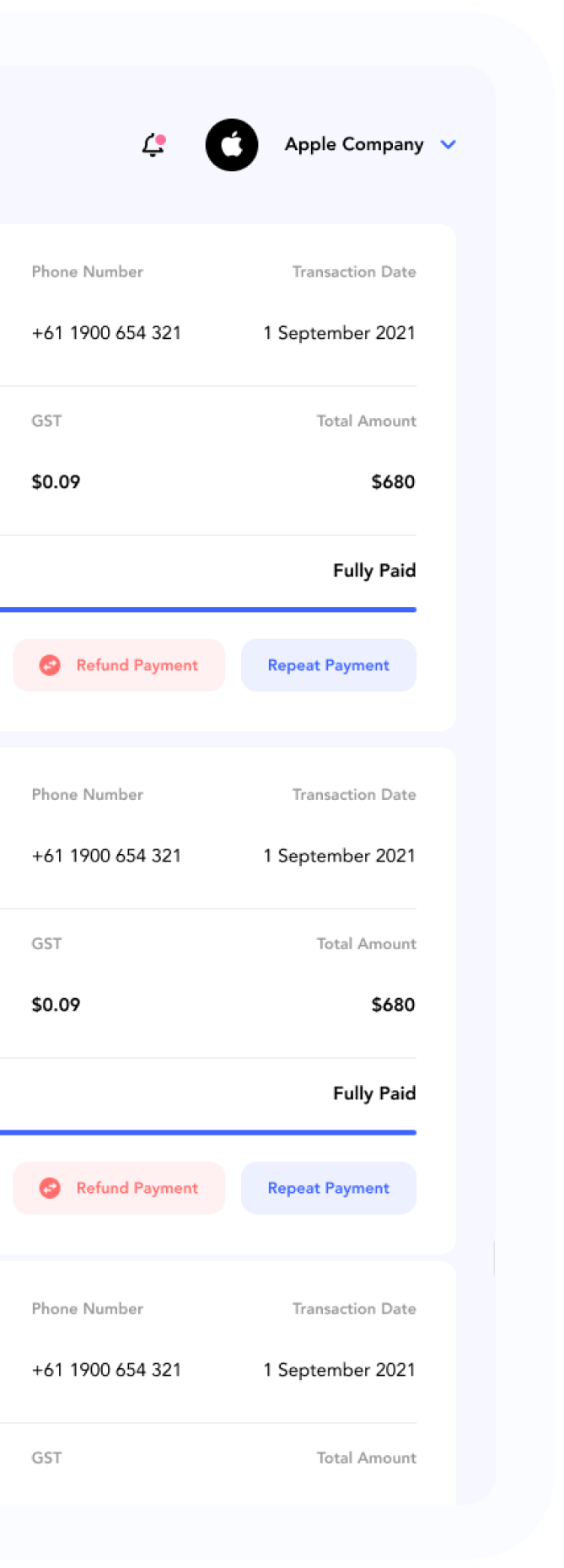Click the third card's transaction date value
Screen dimensions: 564x1568
point(340,1370)
